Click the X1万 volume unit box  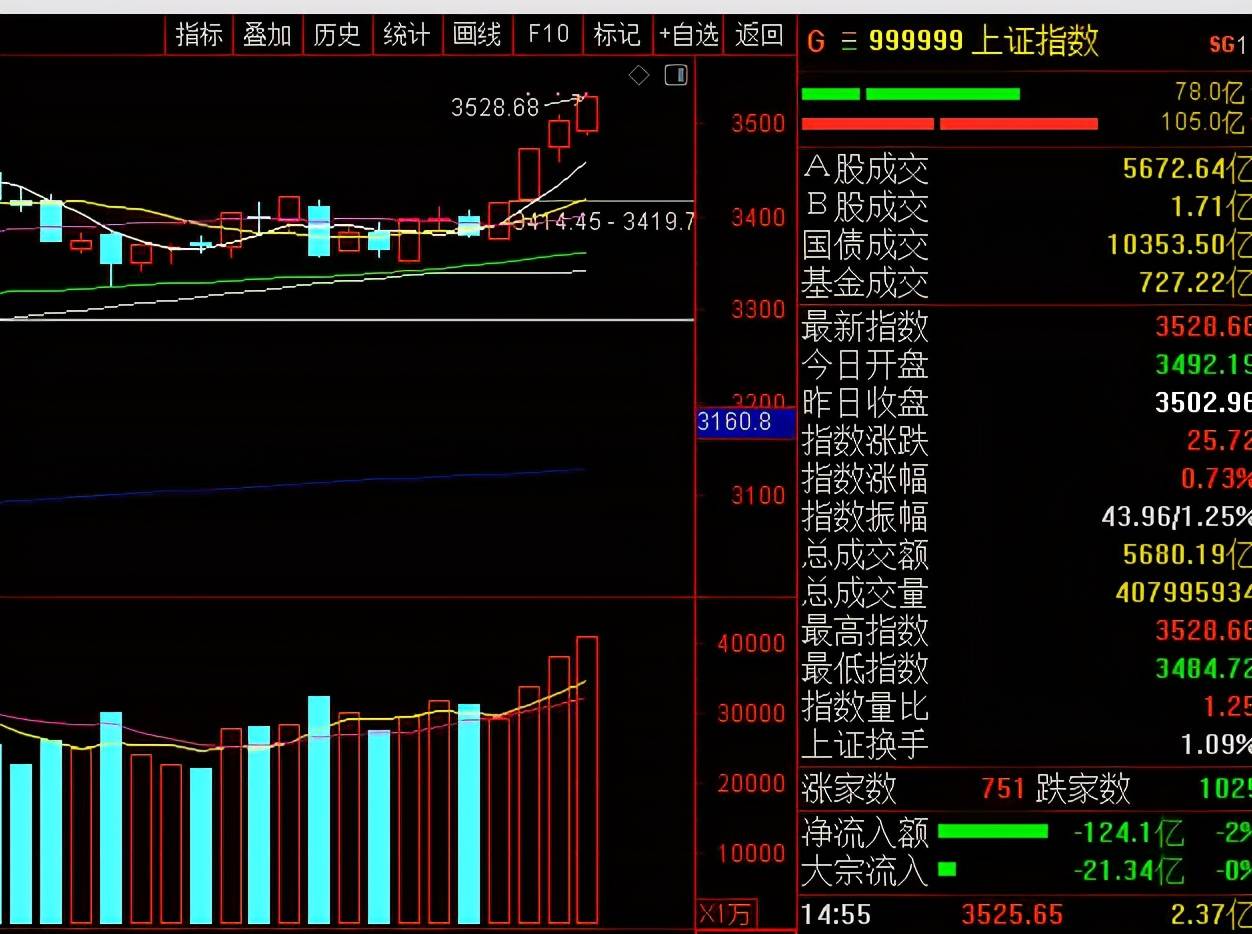click(727, 914)
